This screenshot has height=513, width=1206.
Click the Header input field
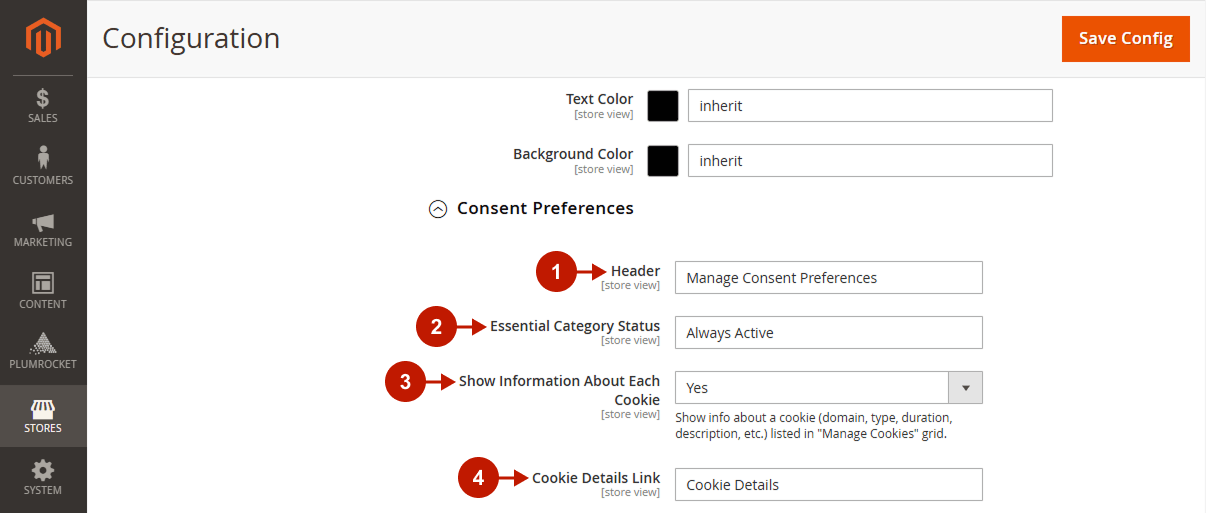[x=828, y=278]
